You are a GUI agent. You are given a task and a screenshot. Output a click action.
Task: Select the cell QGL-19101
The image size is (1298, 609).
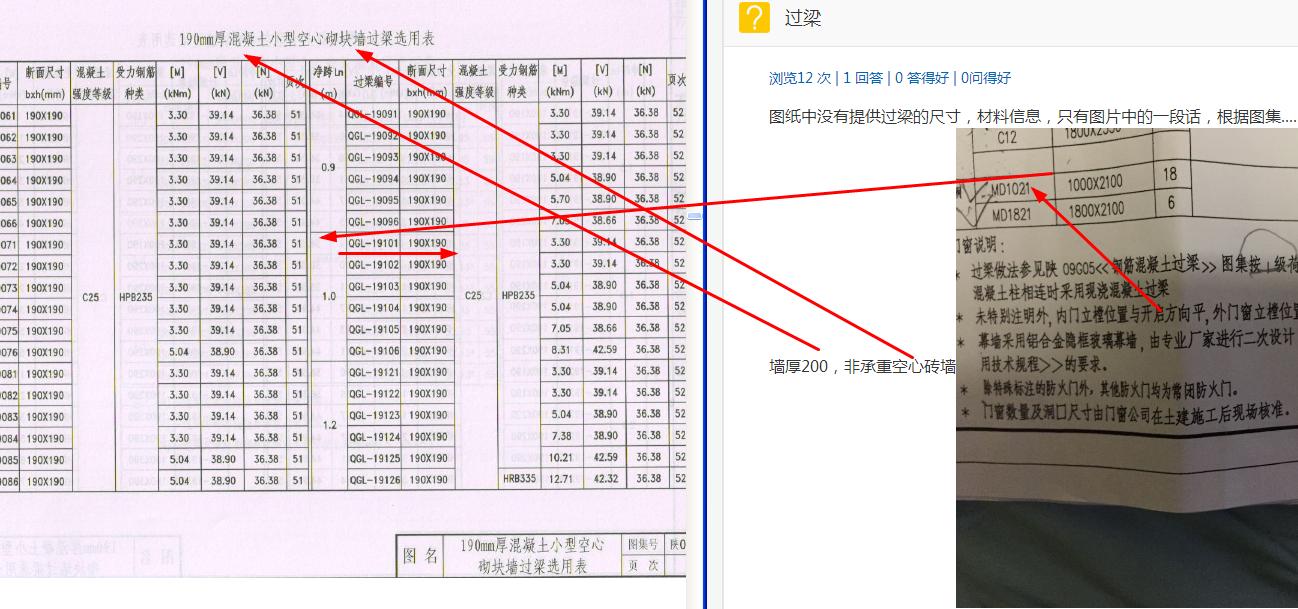(x=373, y=243)
